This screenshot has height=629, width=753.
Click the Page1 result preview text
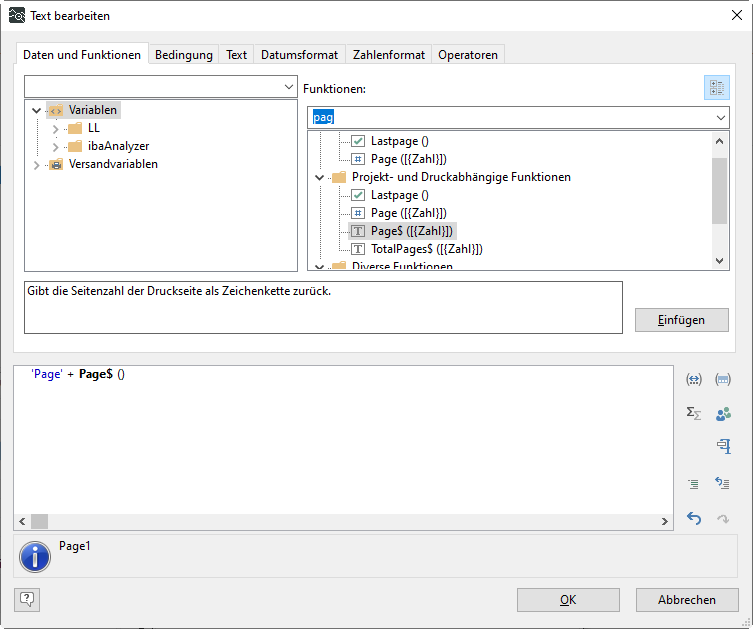pyautogui.click(x=74, y=546)
